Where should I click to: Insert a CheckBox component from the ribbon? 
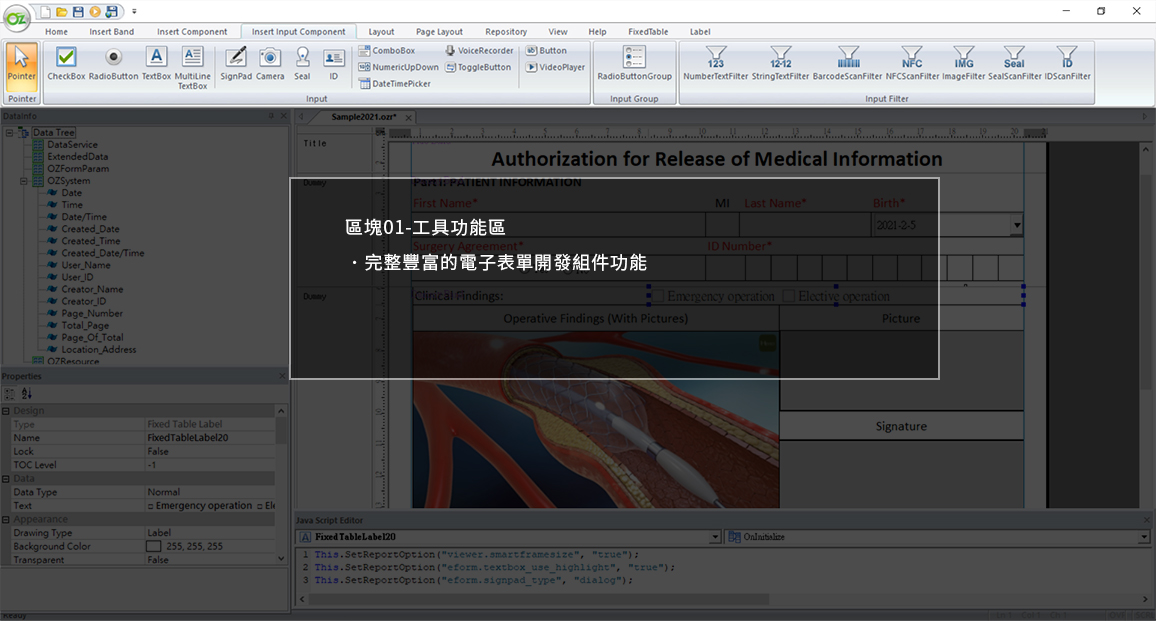(x=65, y=64)
